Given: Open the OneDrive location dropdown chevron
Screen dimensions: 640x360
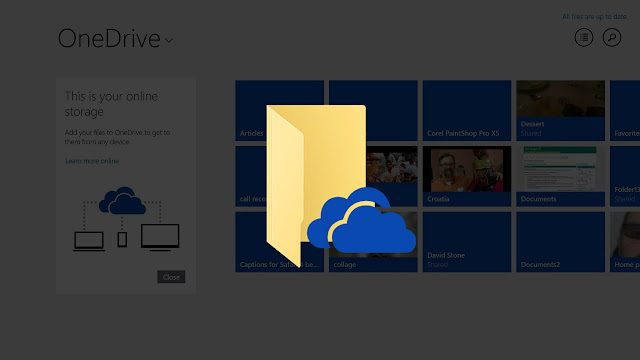Looking at the screenshot, I should pos(169,40).
